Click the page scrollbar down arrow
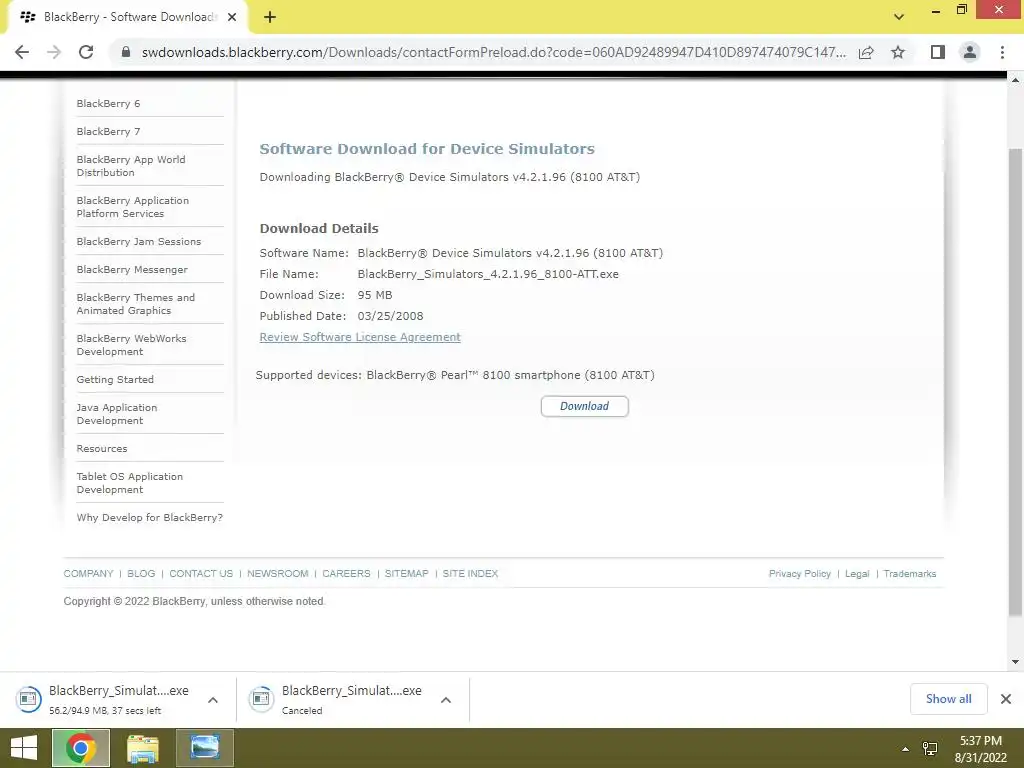 pyautogui.click(x=1016, y=662)
